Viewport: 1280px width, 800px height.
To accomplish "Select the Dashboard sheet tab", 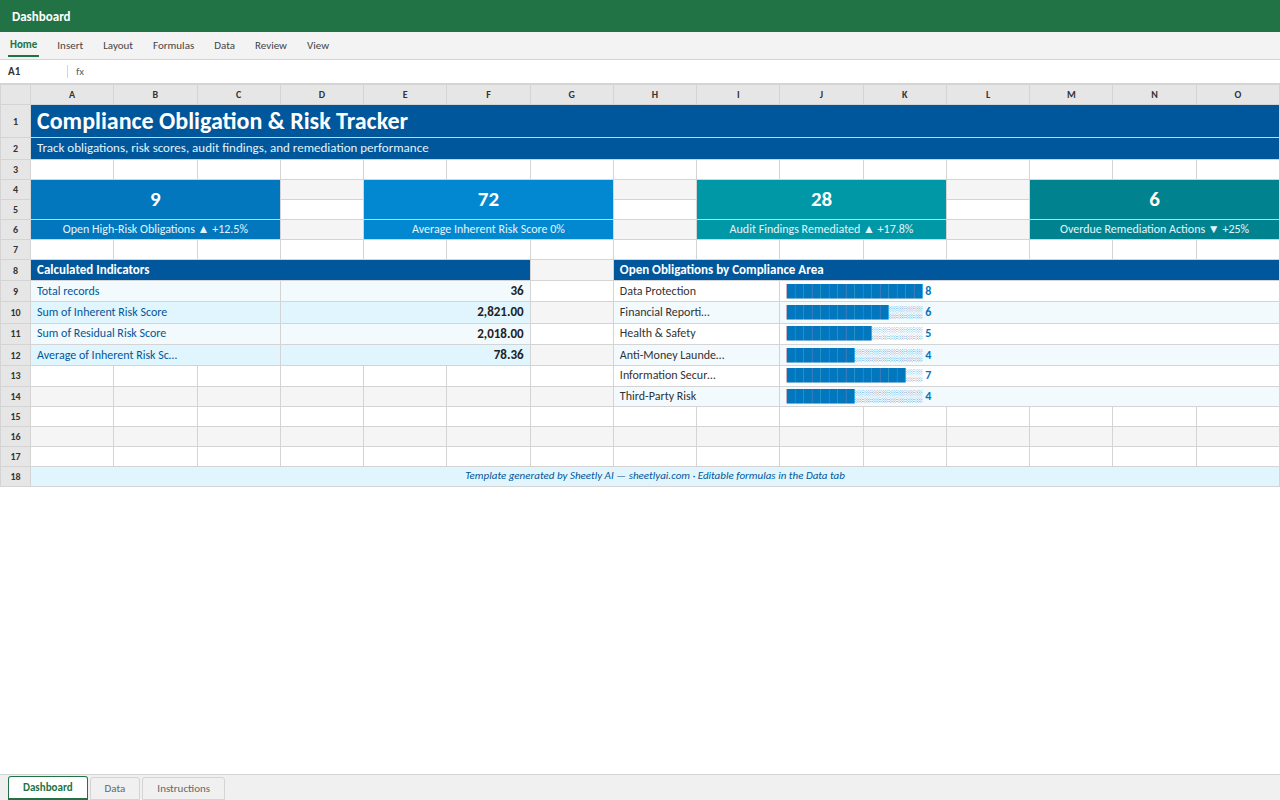I will click(x=48, y=787).
